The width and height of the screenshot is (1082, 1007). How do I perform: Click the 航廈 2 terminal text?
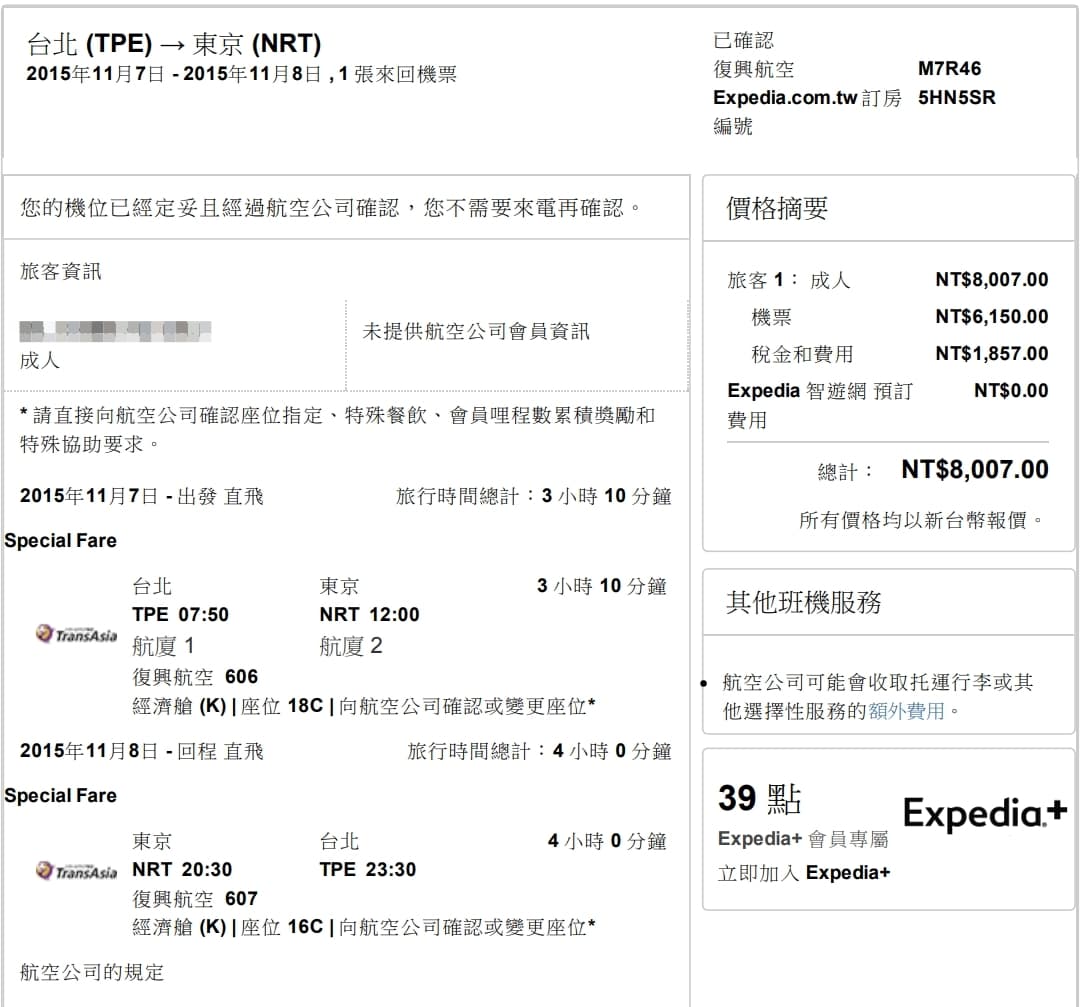coord(351,647)
